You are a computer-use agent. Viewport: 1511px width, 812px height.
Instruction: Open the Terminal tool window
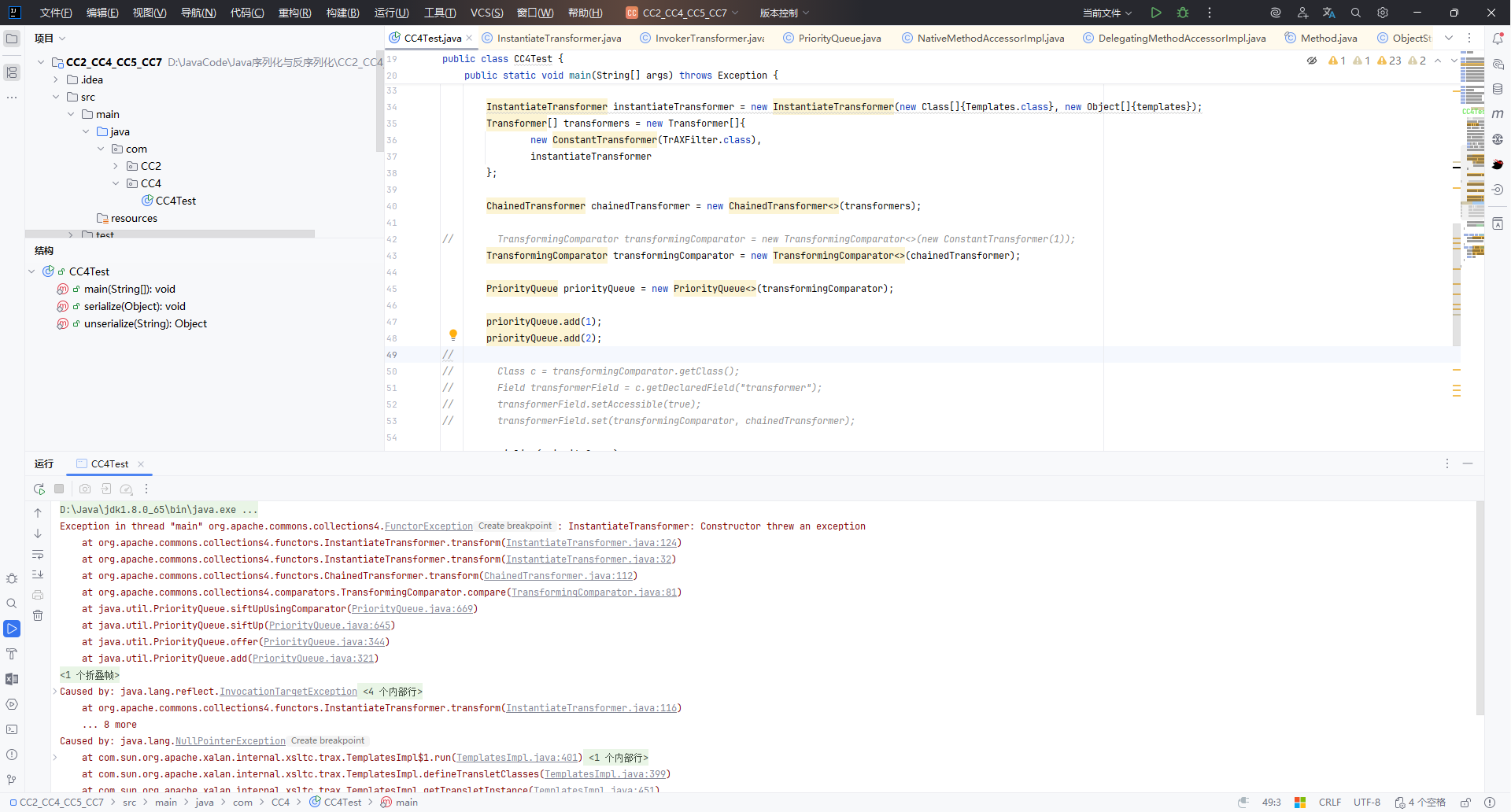[12, 729]
